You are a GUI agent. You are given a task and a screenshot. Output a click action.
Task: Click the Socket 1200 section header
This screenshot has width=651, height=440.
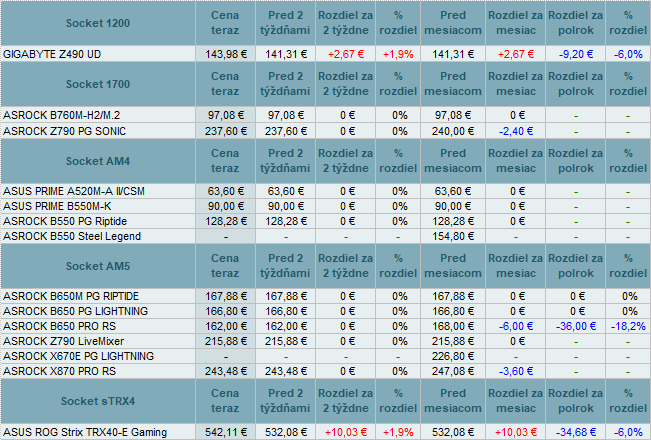tap(98, 23)
